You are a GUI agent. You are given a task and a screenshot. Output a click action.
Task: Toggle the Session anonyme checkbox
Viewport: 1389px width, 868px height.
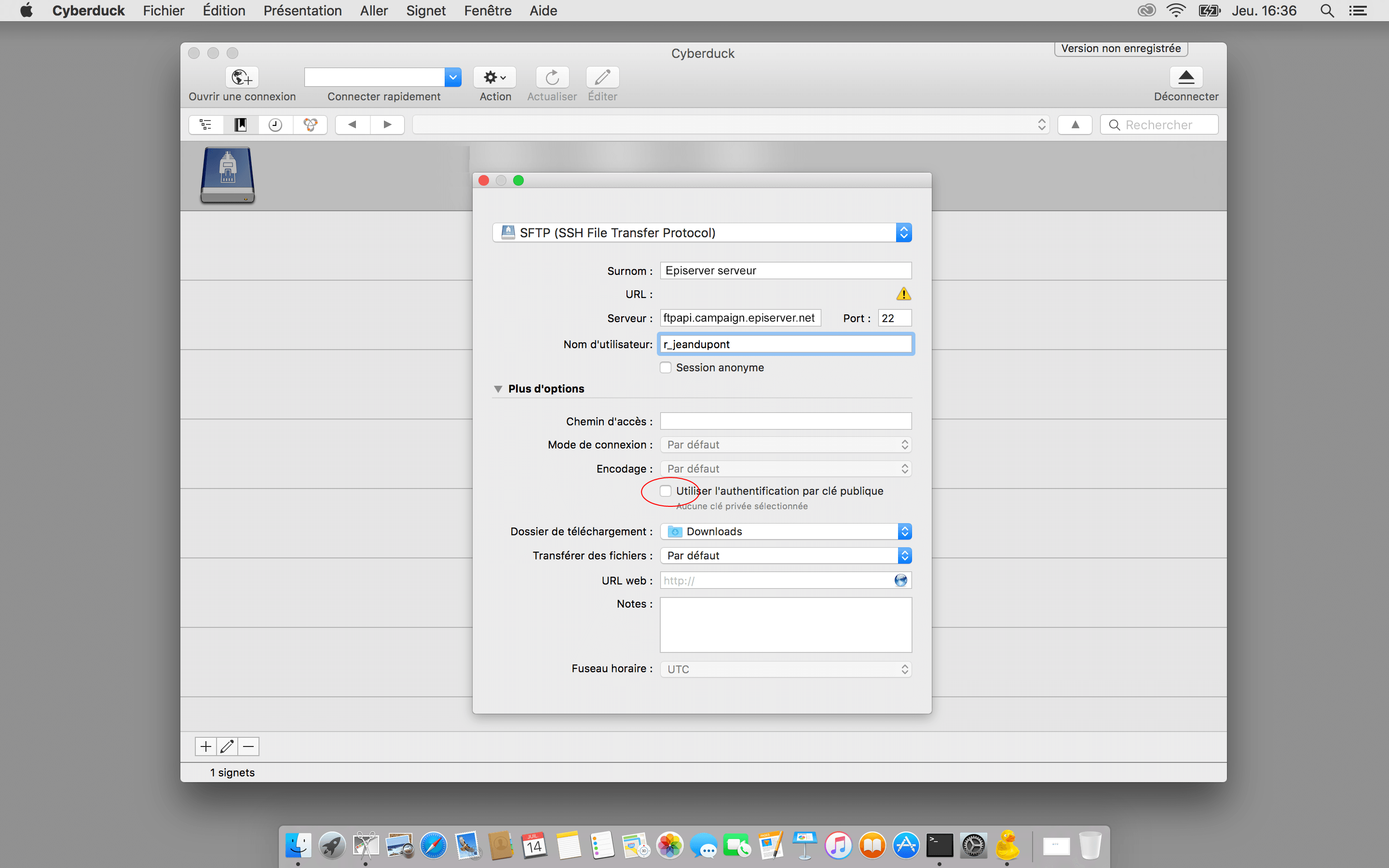coord(665,367)
